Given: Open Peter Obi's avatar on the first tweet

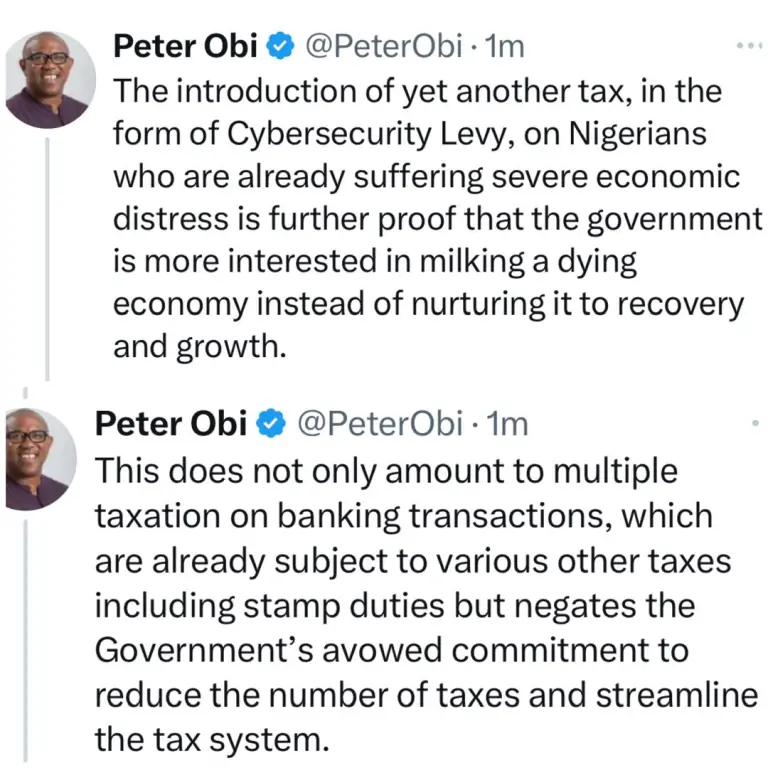Looking at the screenshot, I should (51, 79).
